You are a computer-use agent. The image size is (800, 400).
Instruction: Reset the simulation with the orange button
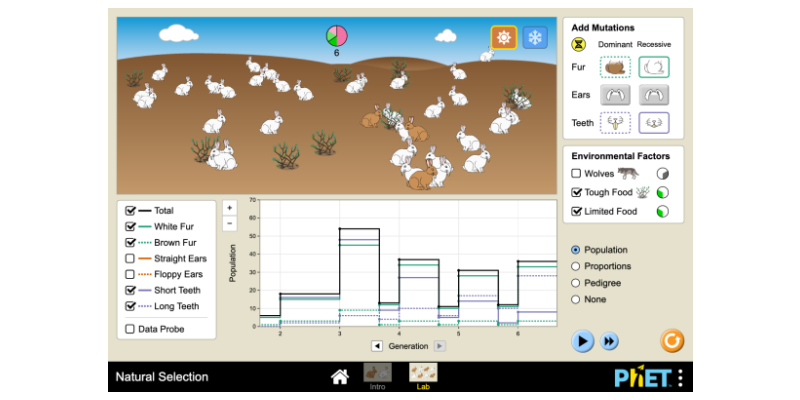point(672,340)
